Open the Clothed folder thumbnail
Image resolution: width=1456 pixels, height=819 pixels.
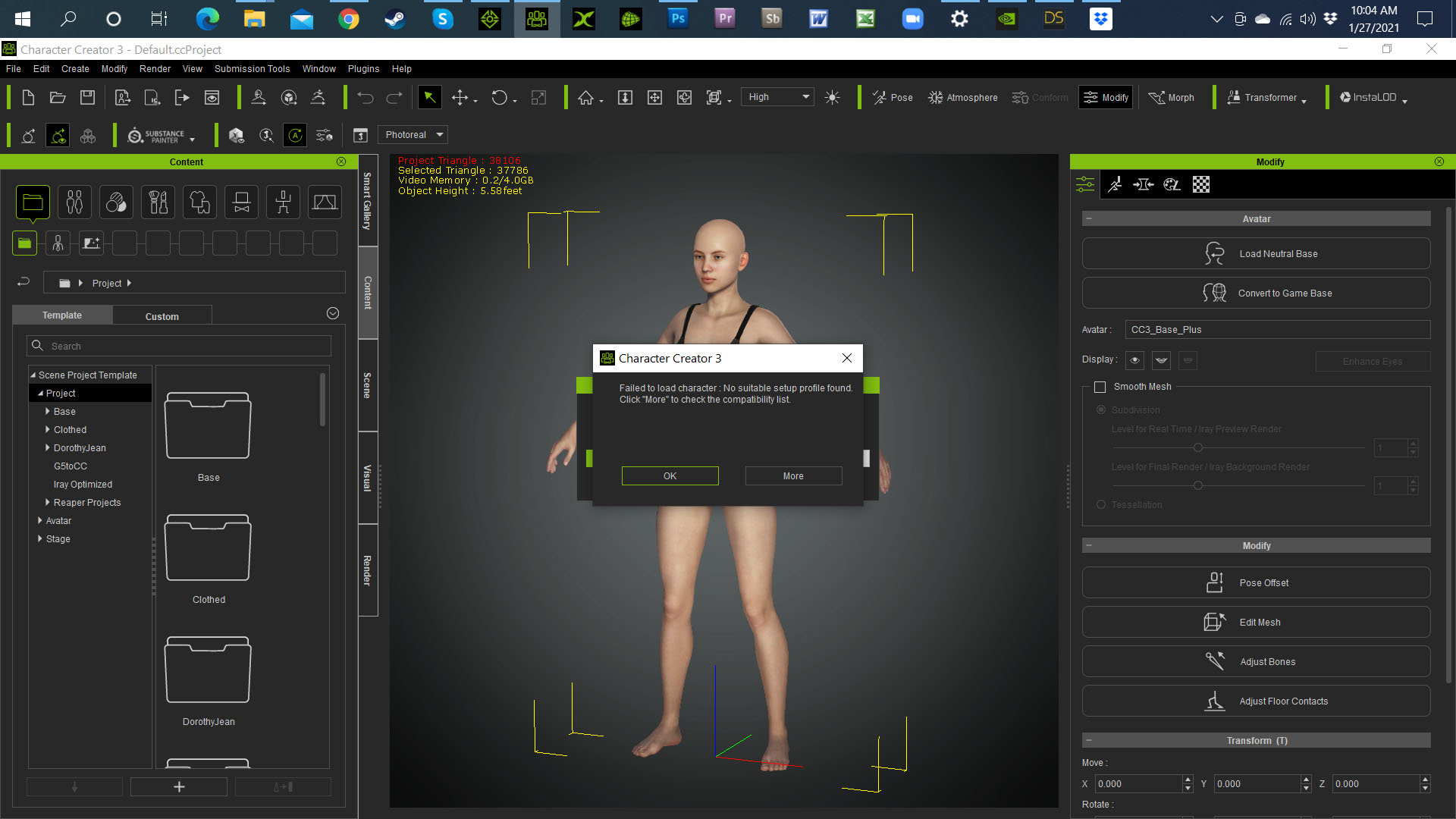tap(208, 548)
